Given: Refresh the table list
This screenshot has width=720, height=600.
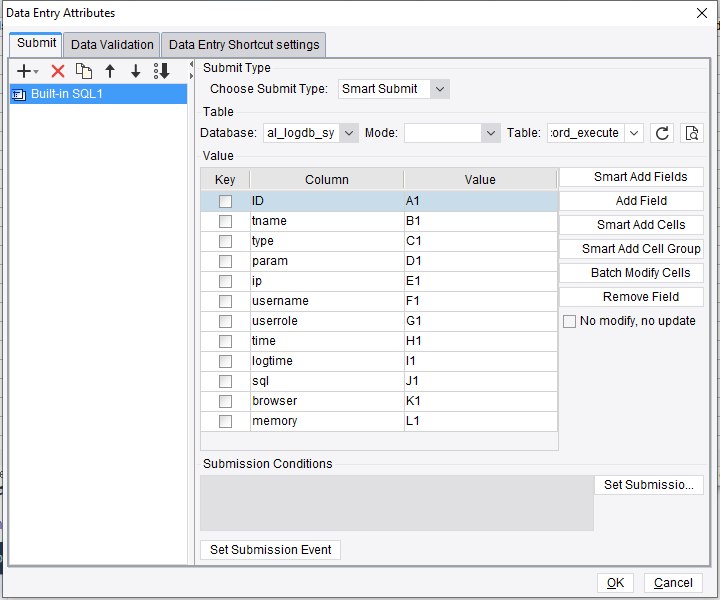Looking at the screenshot, I should (x=662, y=133).
